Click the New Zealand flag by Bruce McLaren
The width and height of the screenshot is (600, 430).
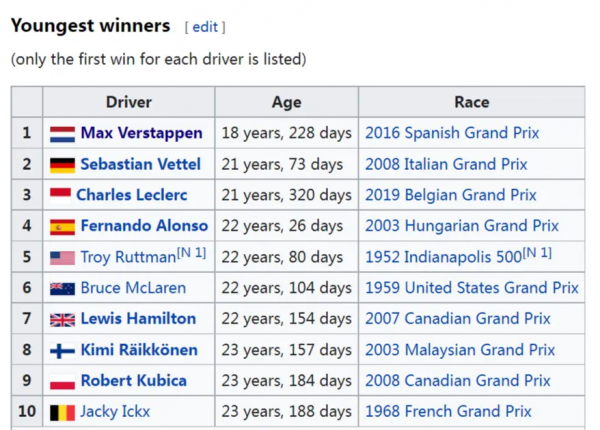point(62,288)
